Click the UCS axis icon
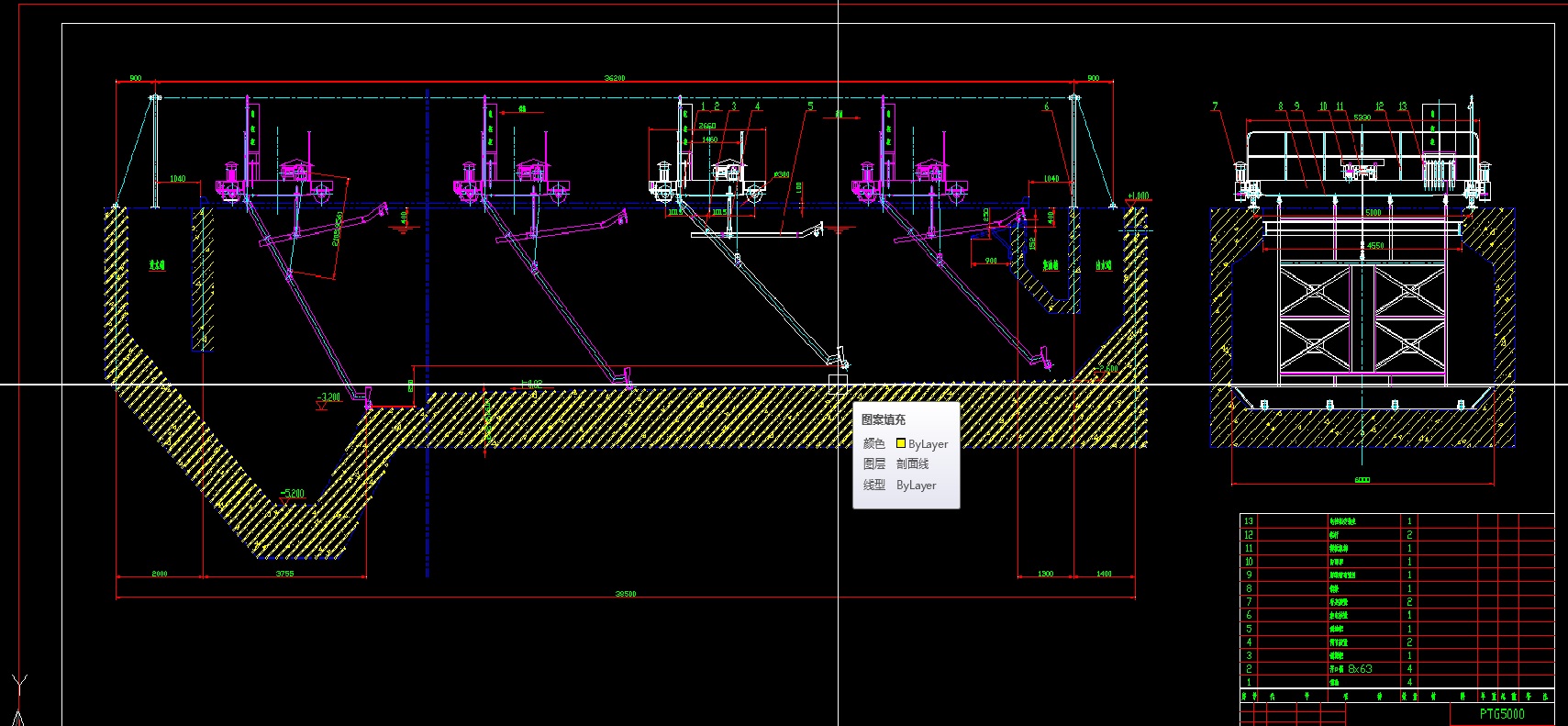 point(19,700)
